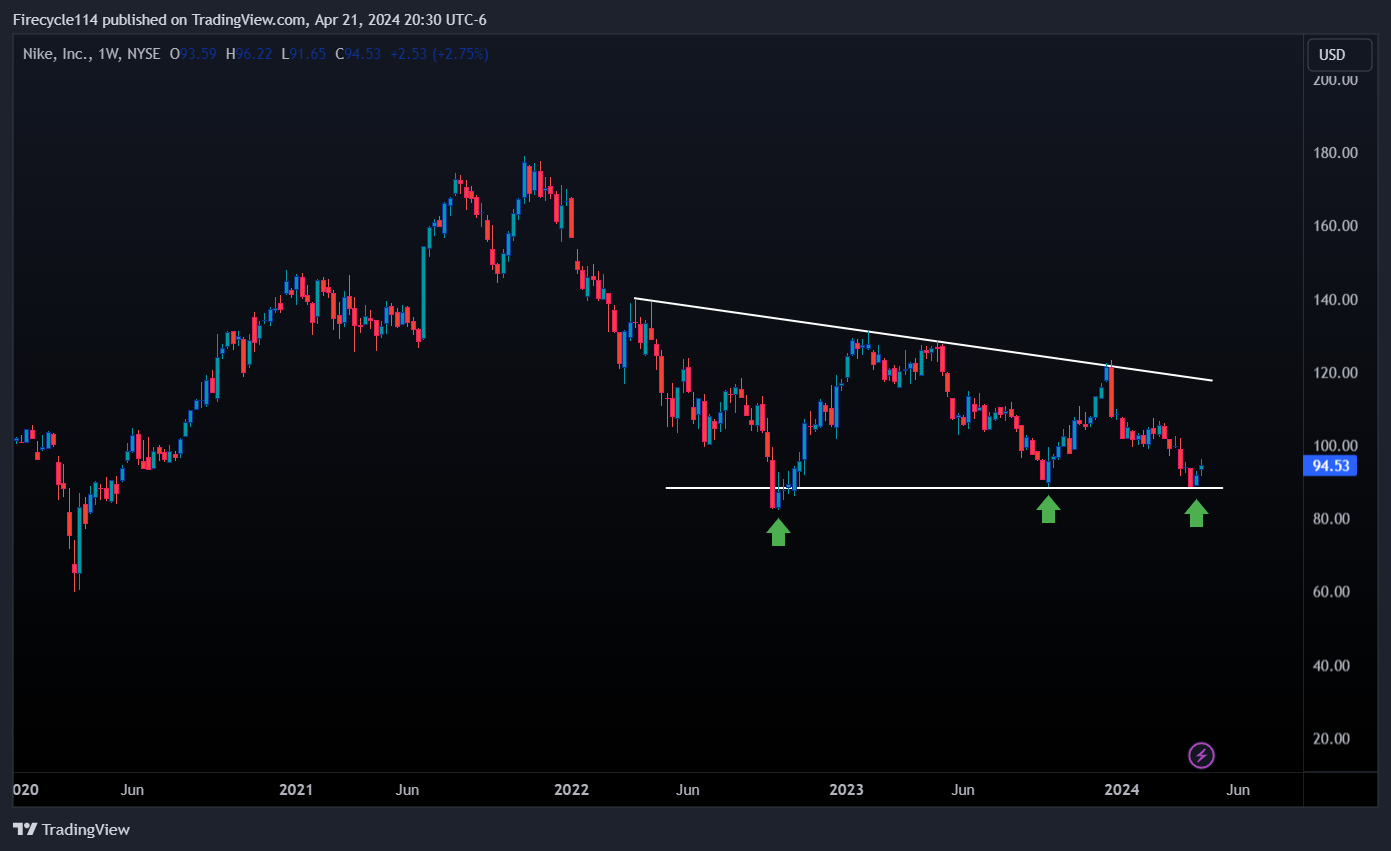
Task: Click the 160.00 price axis label
Action: tap(1335, 226)
